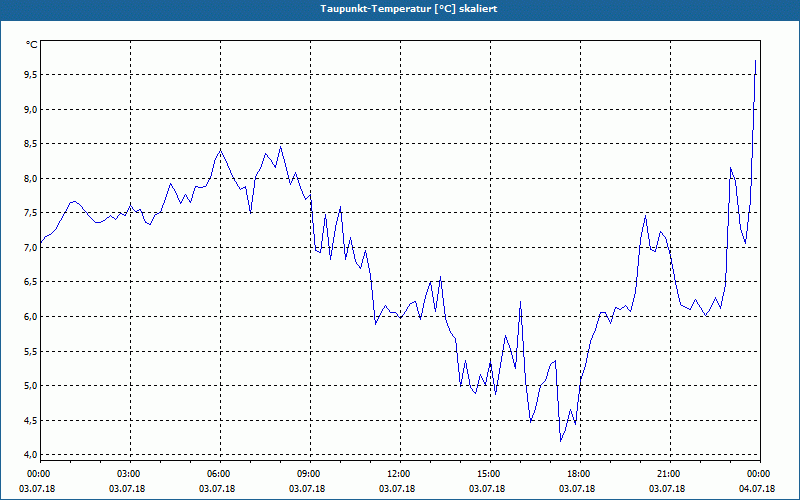
Task: Click the 8,0 y-axis value label
Action: [x=30, y=179]
